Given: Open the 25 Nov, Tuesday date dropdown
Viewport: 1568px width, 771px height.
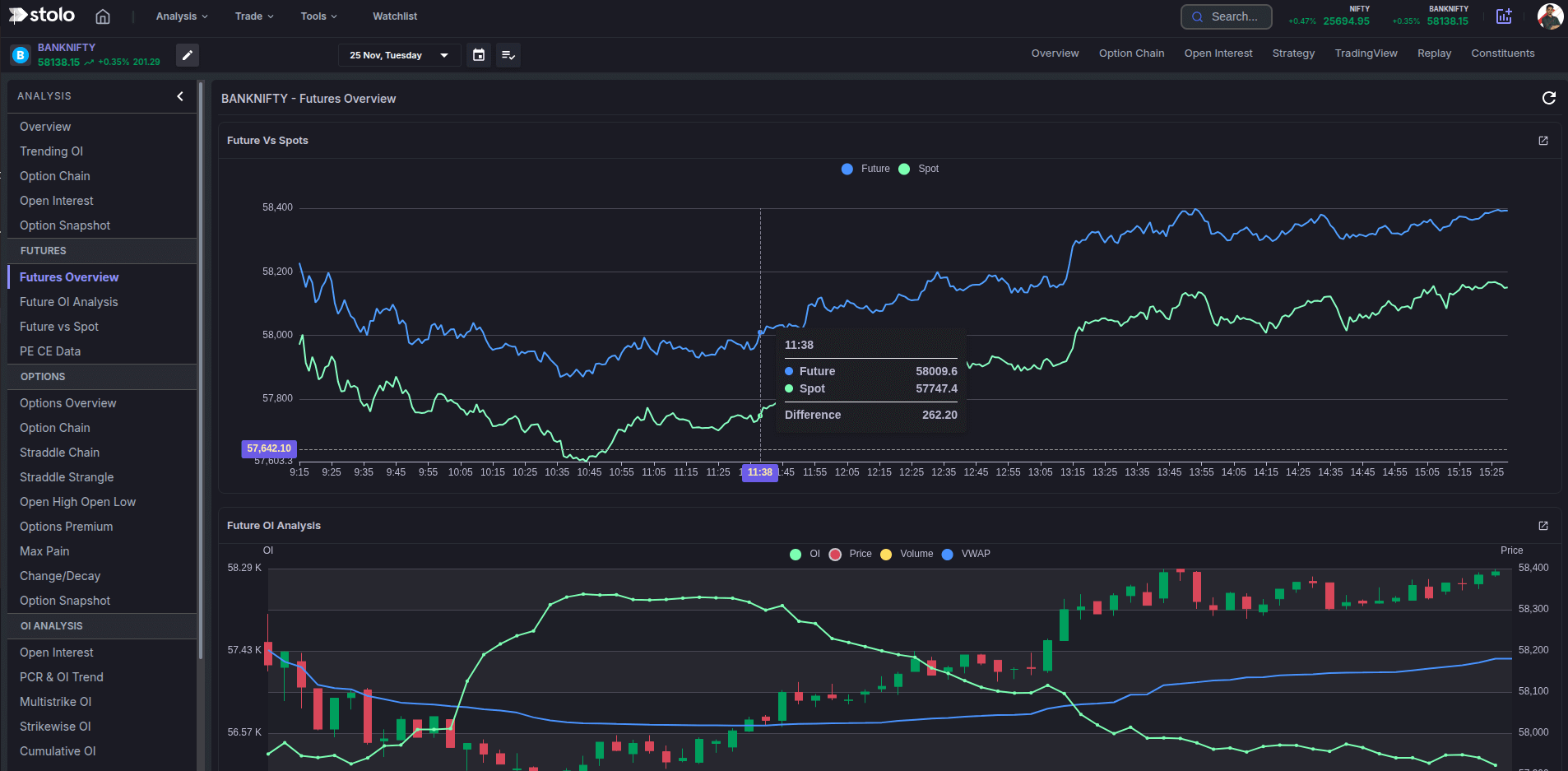Looking at the screenshot, I should 399,55.
